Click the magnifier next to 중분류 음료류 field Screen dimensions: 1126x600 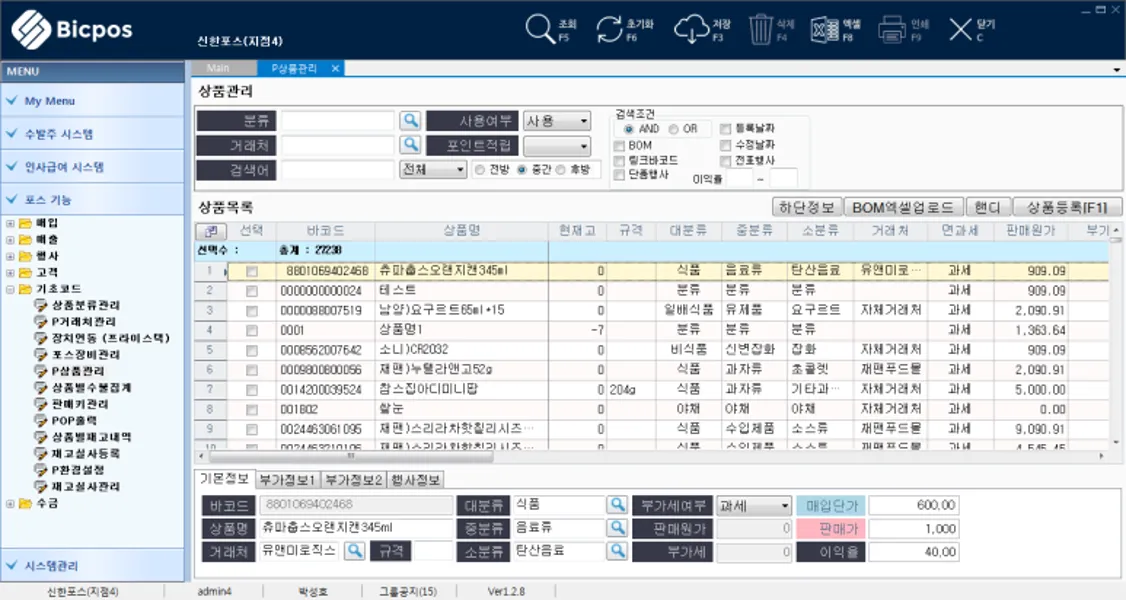617,528
